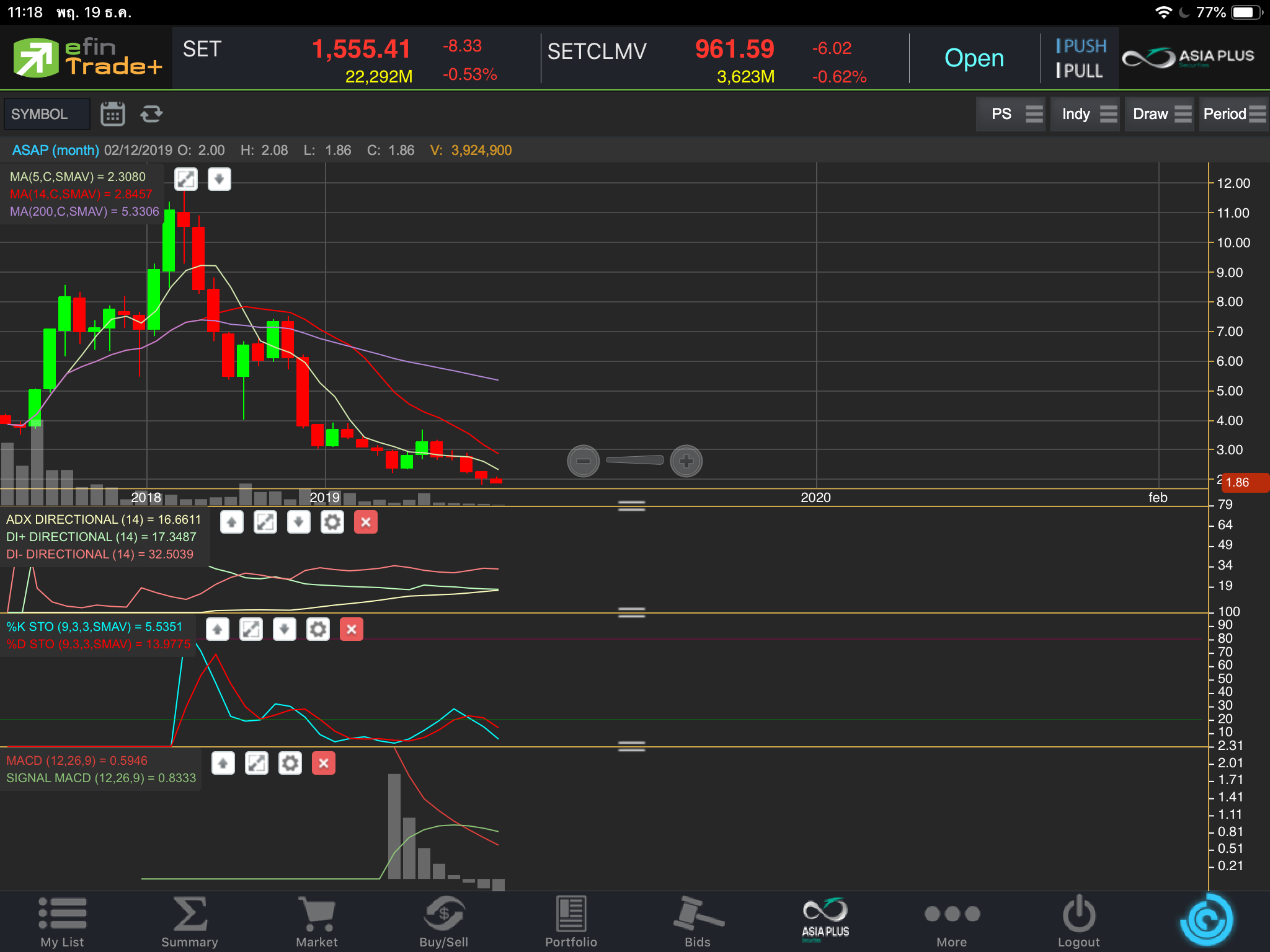The height and width of the screenshot is (952, 1270).
Task: Open the calendar date picker icon
Action: [112, 114]
